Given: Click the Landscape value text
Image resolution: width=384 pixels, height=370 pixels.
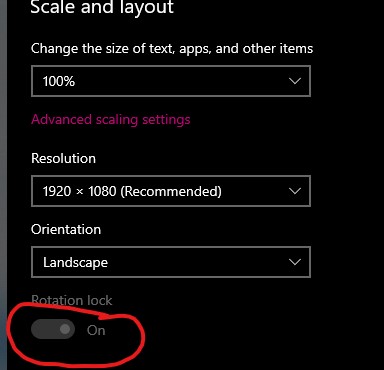Looking at the screenshot, I should click(x=76, y=263).
